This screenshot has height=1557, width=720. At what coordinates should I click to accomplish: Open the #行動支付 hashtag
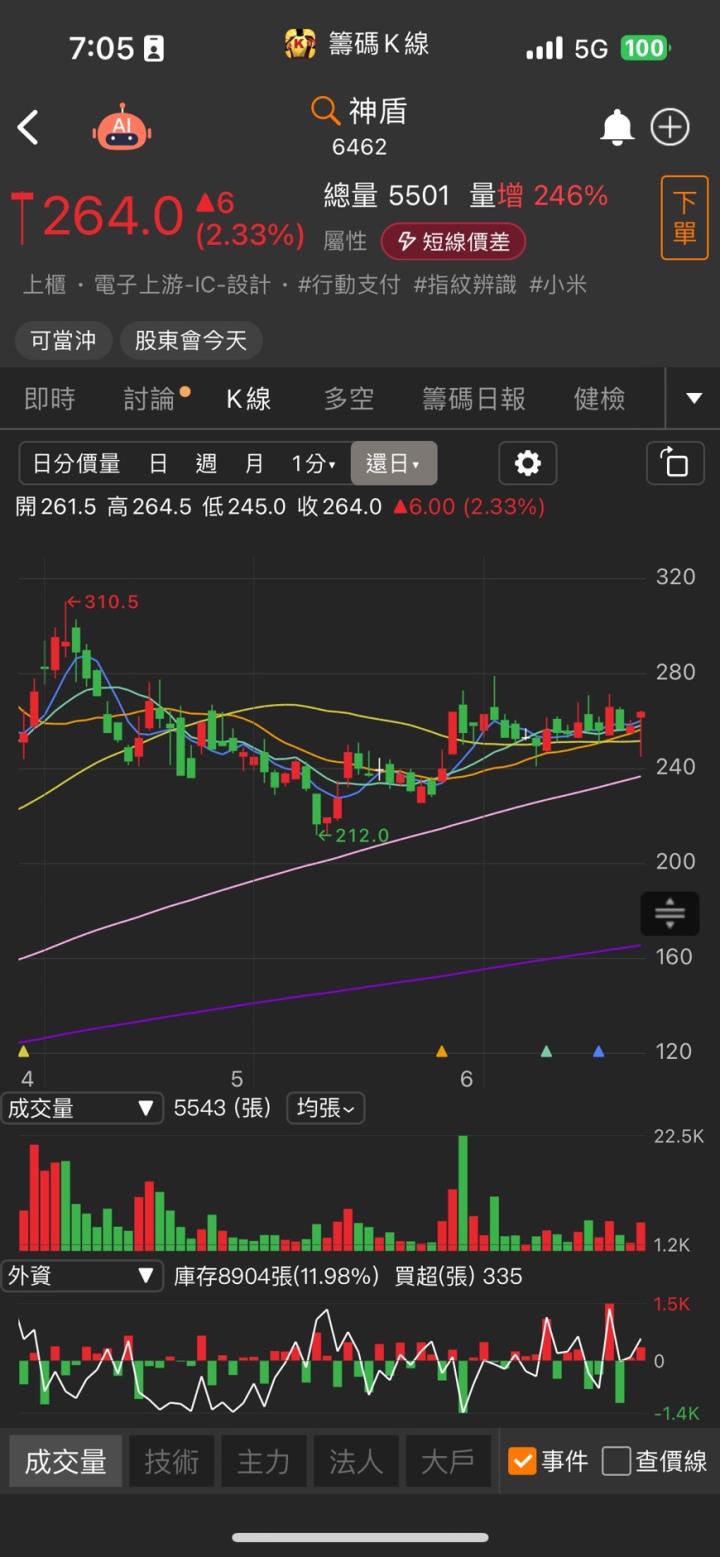pos(349,285)
